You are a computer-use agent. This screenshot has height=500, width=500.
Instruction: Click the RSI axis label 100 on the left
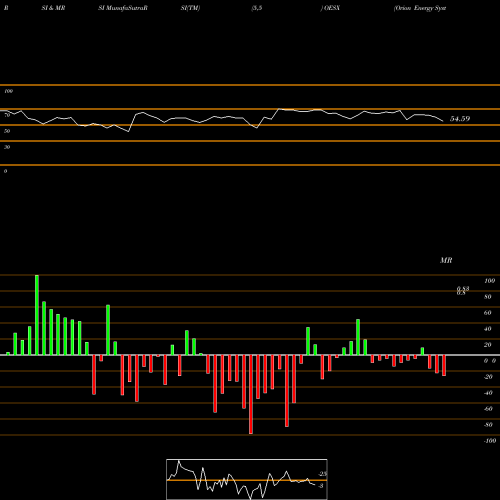[8, 91]
